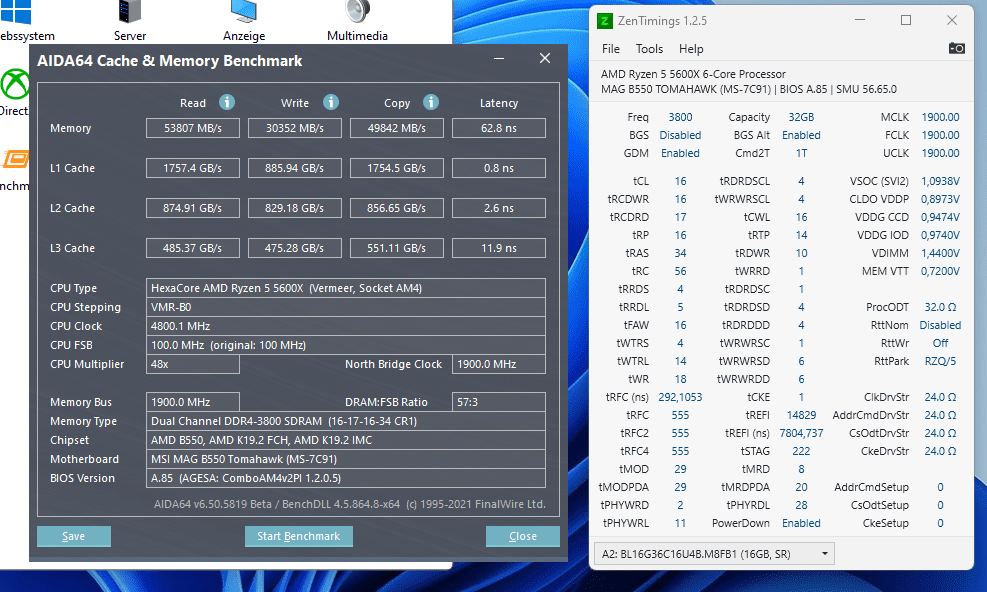The width and height of the screenshot is (987, 592).
Task: Click Memory Type field DDR4-3800 SDRAM
Action: 346,421
